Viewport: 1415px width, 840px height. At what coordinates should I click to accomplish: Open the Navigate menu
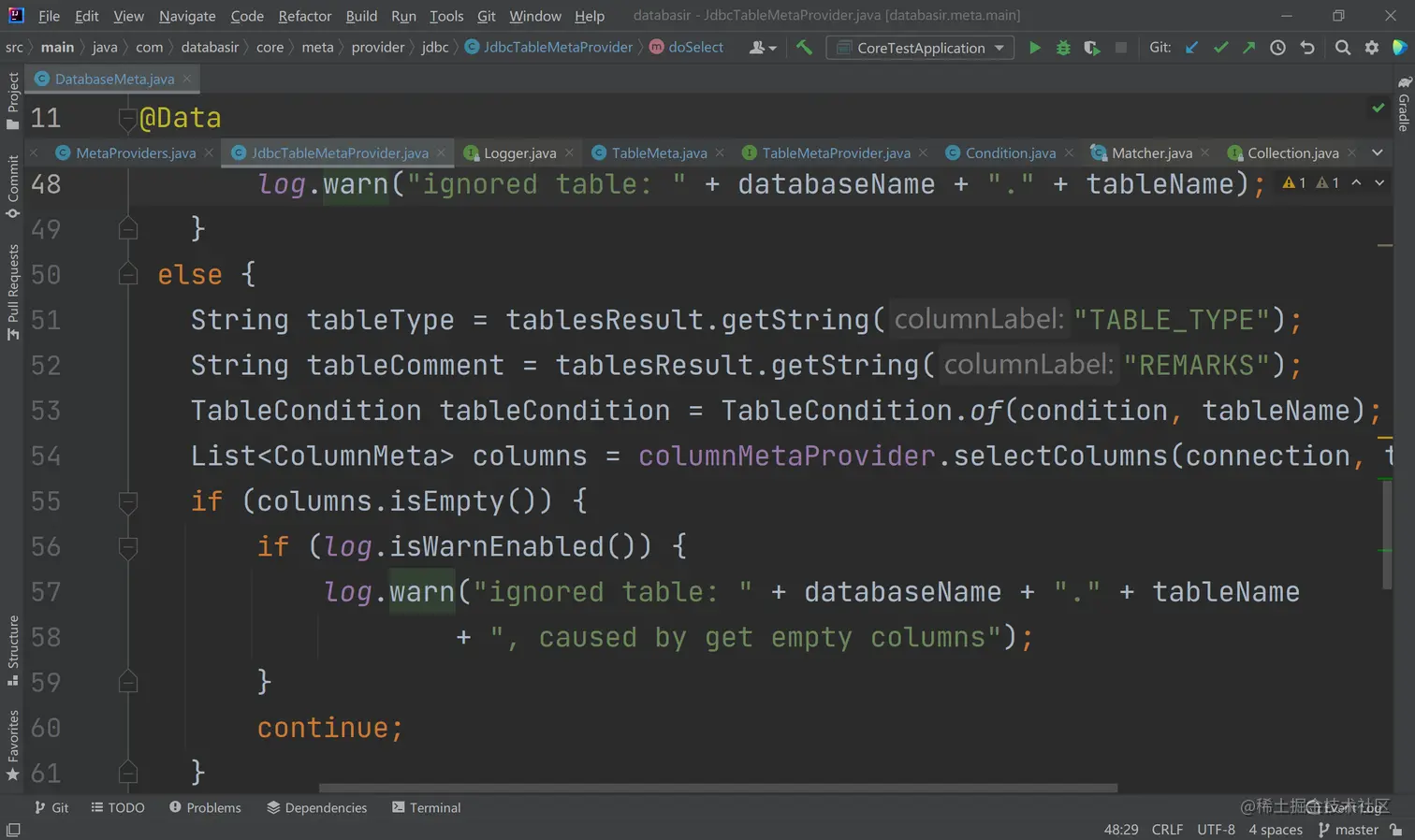[x=187, y=16]
